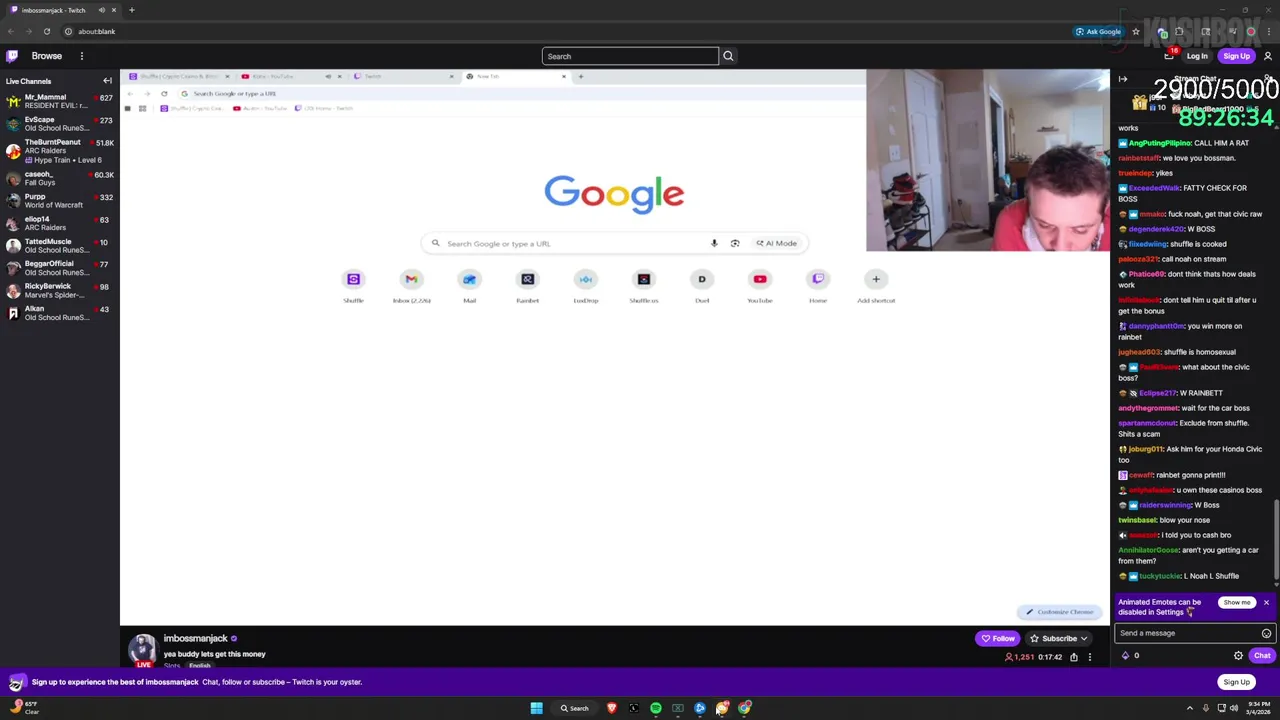This screenshot has height=720, width=1280.
Task: Click the Ask Google button
Action: [x=1098, y=31]
